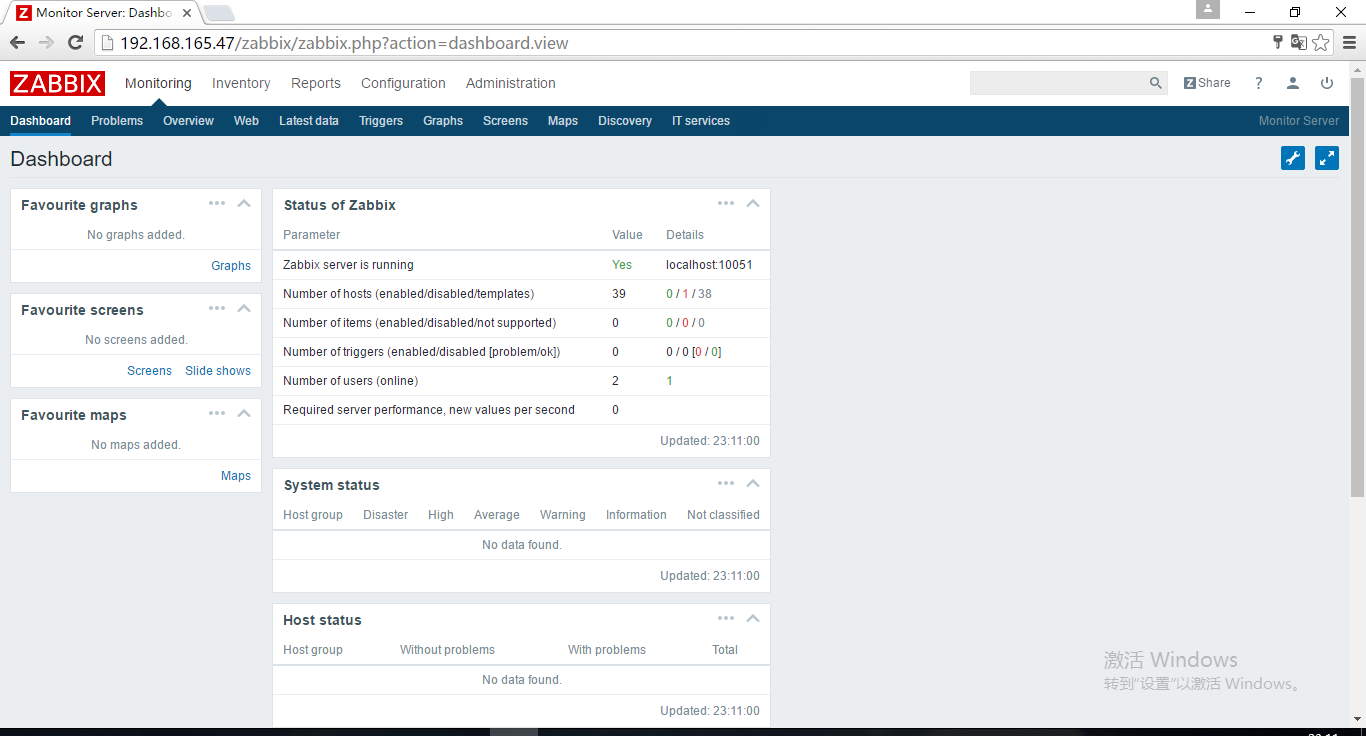
Task: Open the Inventory menu
Action: [x=241, y=83]
